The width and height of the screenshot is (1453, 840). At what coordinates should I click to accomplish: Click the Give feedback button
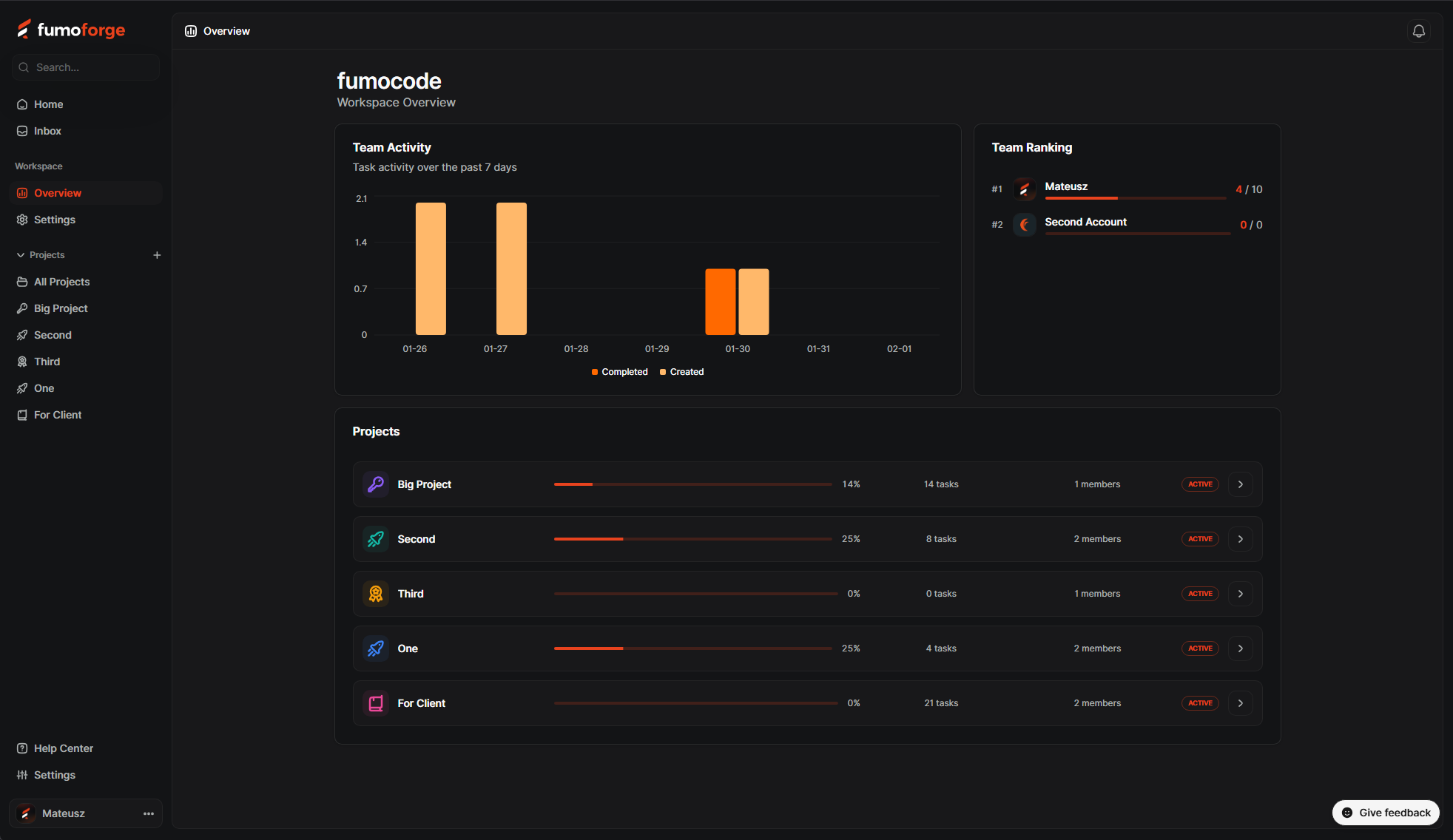1386,813
